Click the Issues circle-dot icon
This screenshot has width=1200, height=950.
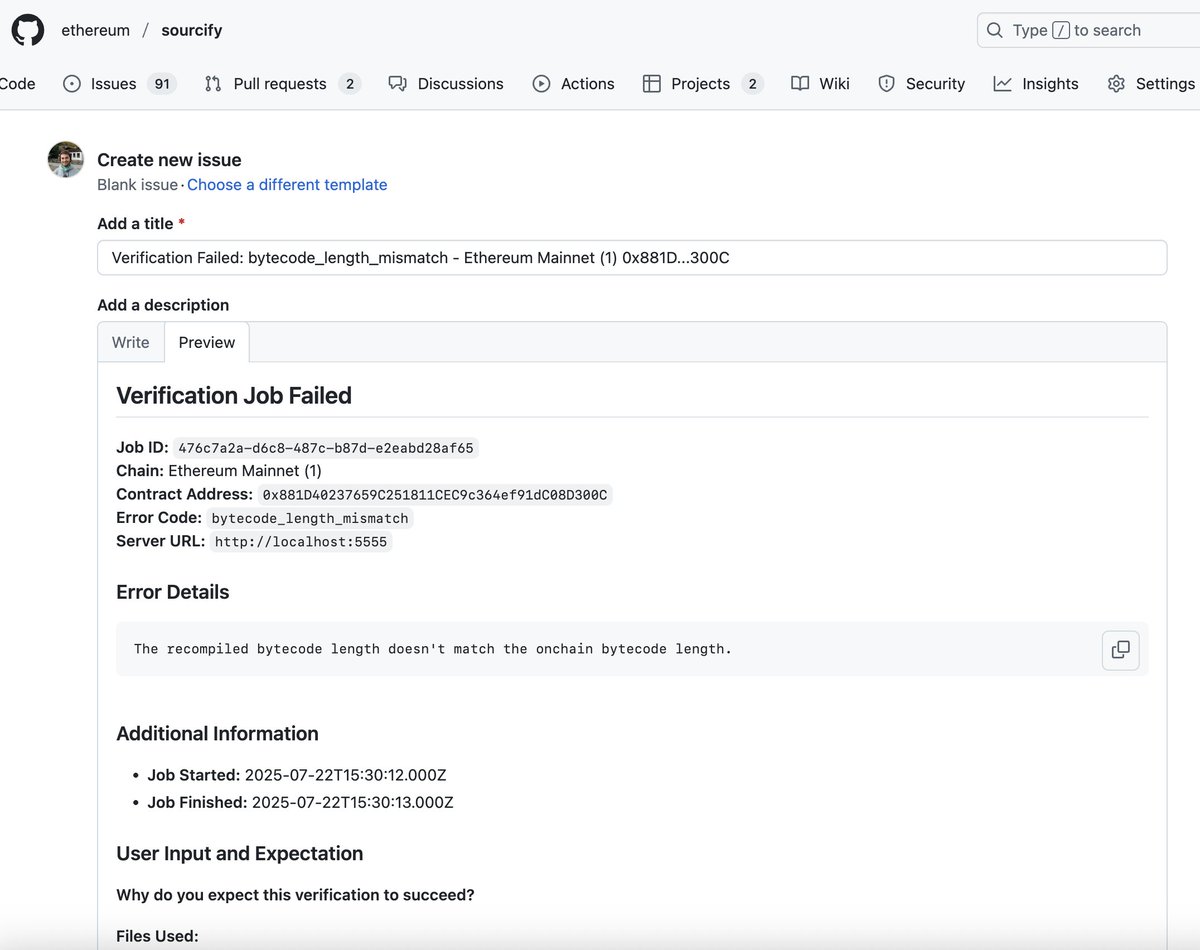[72, 84]
